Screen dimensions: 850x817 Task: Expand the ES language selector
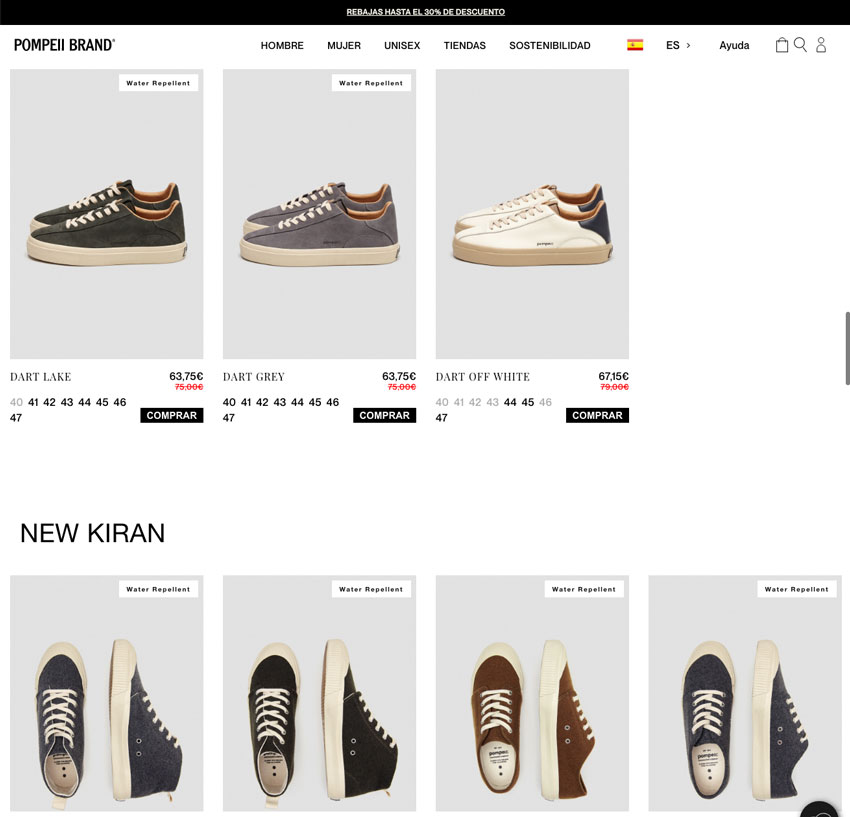(x=678, y=46)
